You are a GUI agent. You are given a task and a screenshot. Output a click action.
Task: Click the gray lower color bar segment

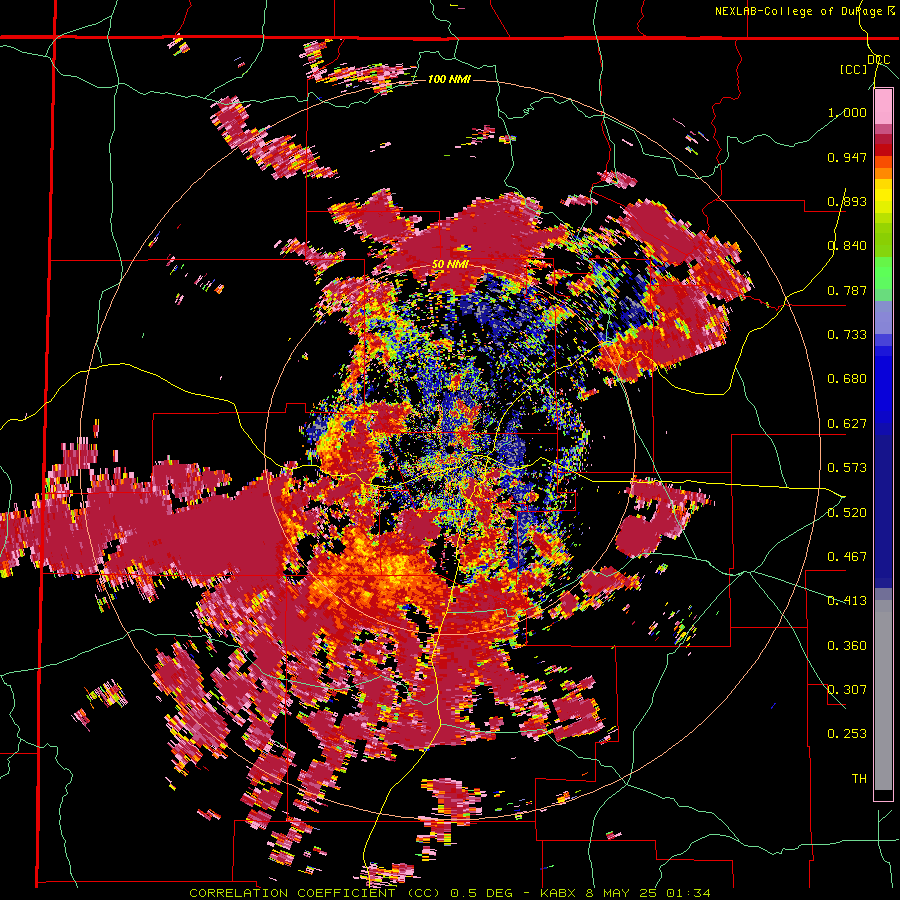(x=883, y=695)
